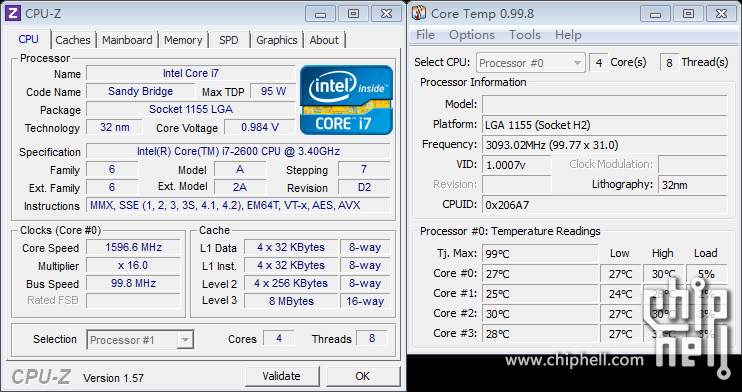The width and height of the screenshot is (742, 392).
Task: Click the Specification field i7-2600 CPU @ 3.40GHz
Action: (238, 151)
